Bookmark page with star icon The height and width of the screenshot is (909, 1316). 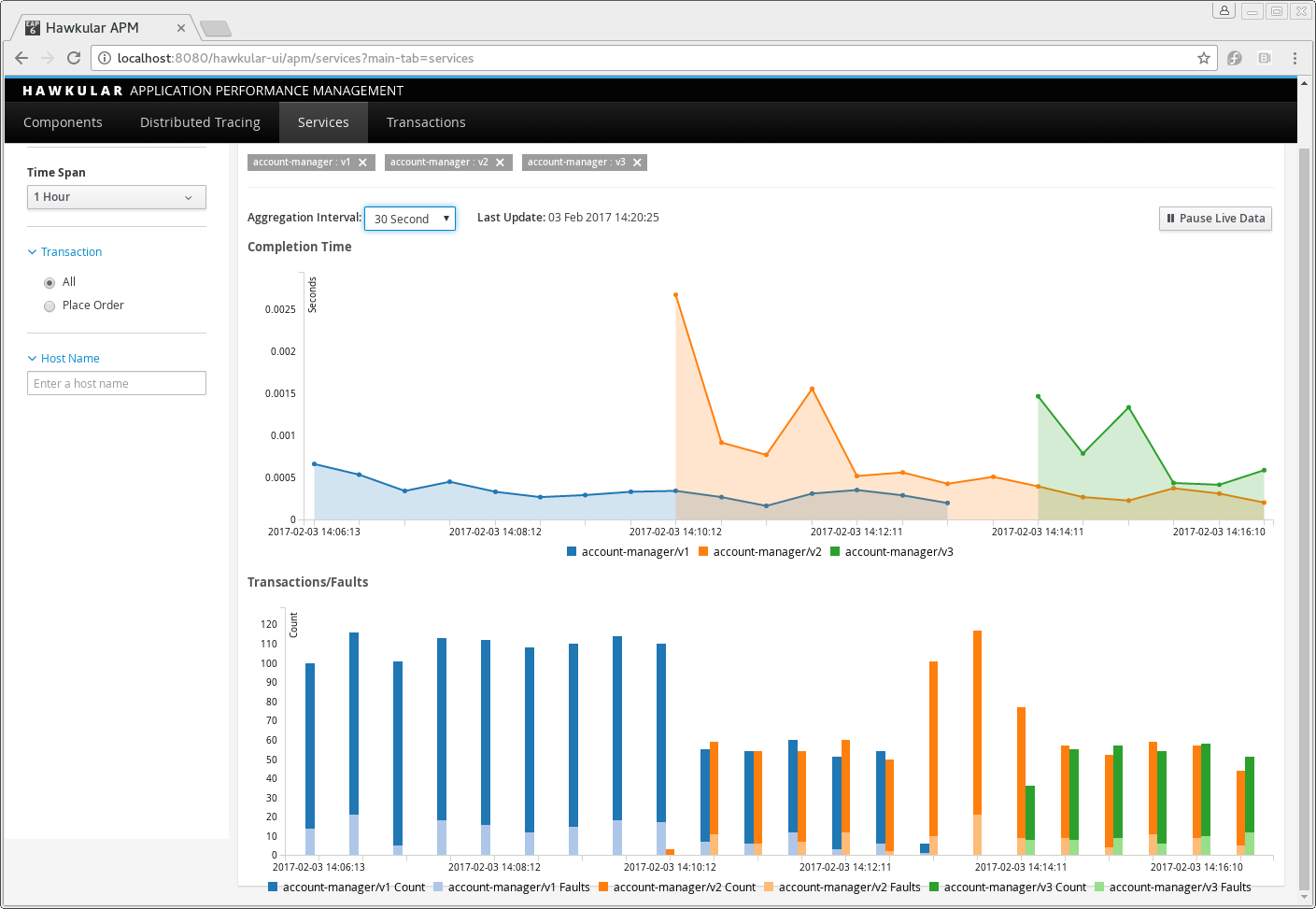pos(1204,58)
